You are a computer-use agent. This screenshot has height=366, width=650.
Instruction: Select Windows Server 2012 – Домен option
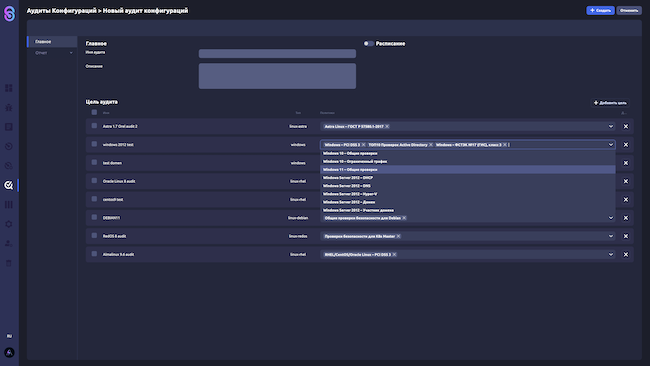pos(468,202)
